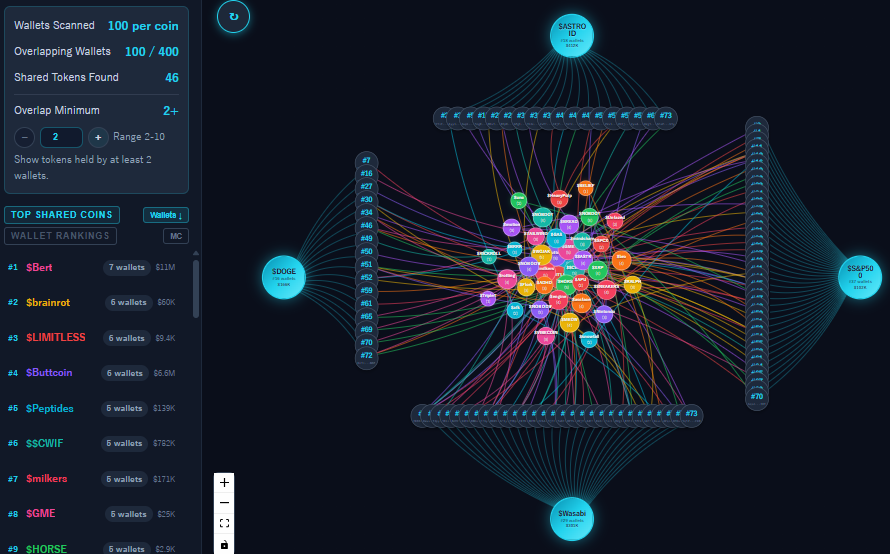Click the cyan $GAS token node
890x554 pixels.
pyautogui.click(x=556, y=238)
